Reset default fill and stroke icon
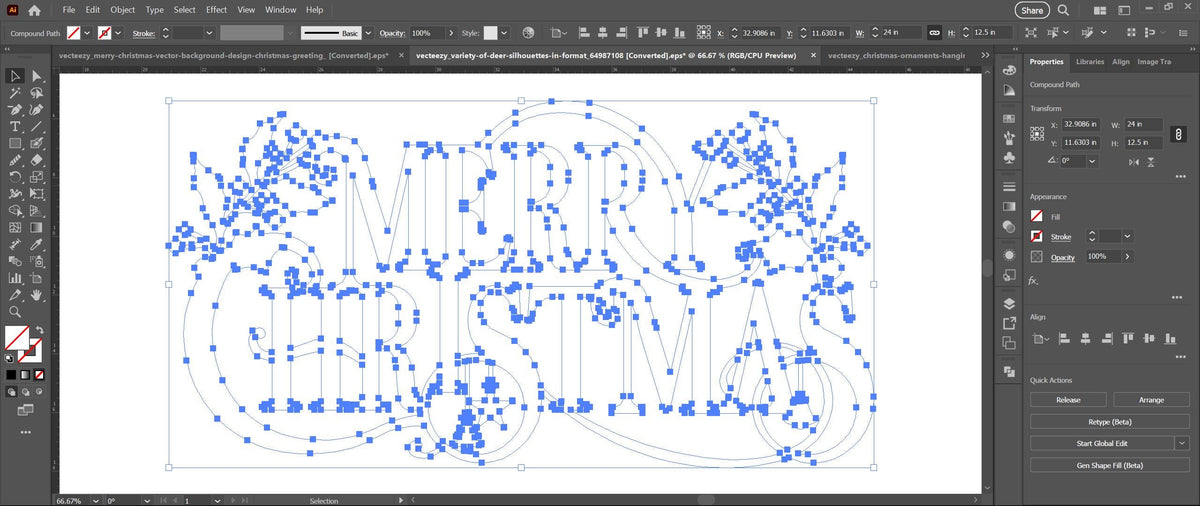 pos(10,357)
